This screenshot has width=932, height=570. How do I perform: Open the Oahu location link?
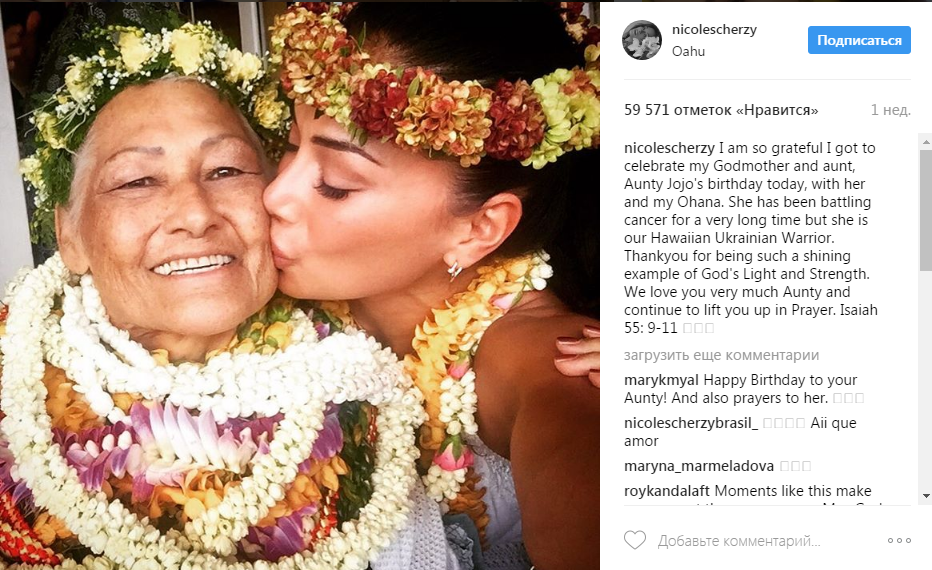pyautogui.click(x=688, y=51)
